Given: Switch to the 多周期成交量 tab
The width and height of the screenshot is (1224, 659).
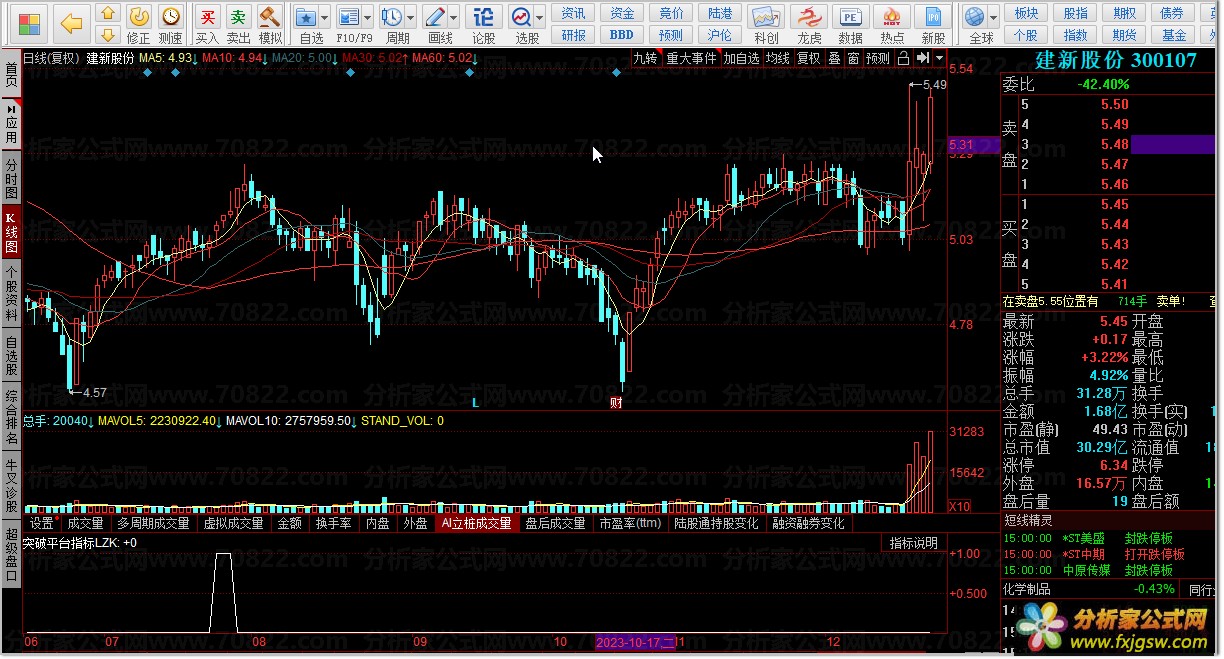Looking at the screenshot, I should (153, 523).
